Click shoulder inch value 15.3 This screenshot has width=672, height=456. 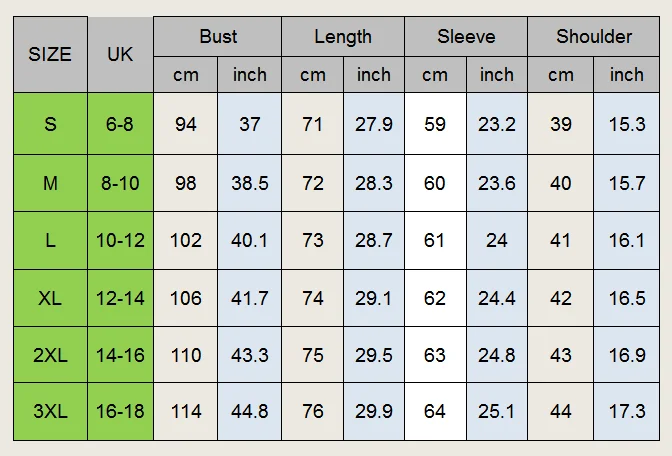point(627,124)
